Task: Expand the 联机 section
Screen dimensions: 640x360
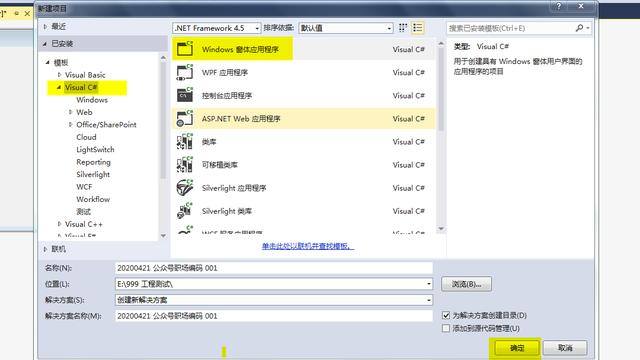Action: click(45, 249)
